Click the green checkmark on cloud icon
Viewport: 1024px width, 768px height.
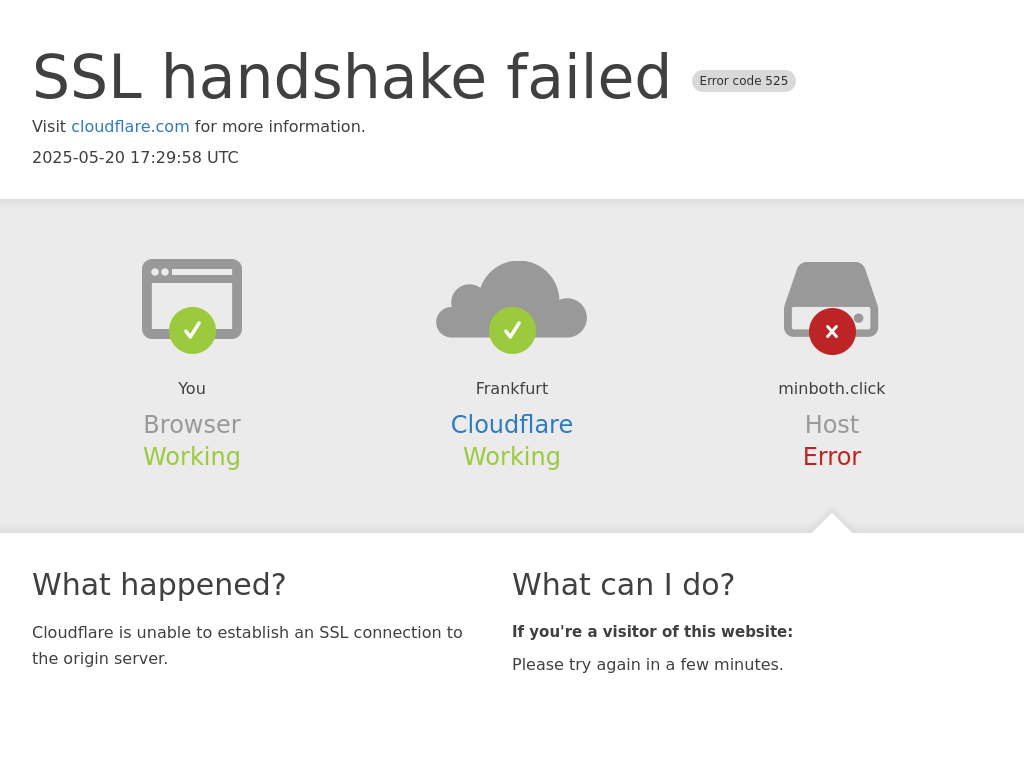coord(513,330)
